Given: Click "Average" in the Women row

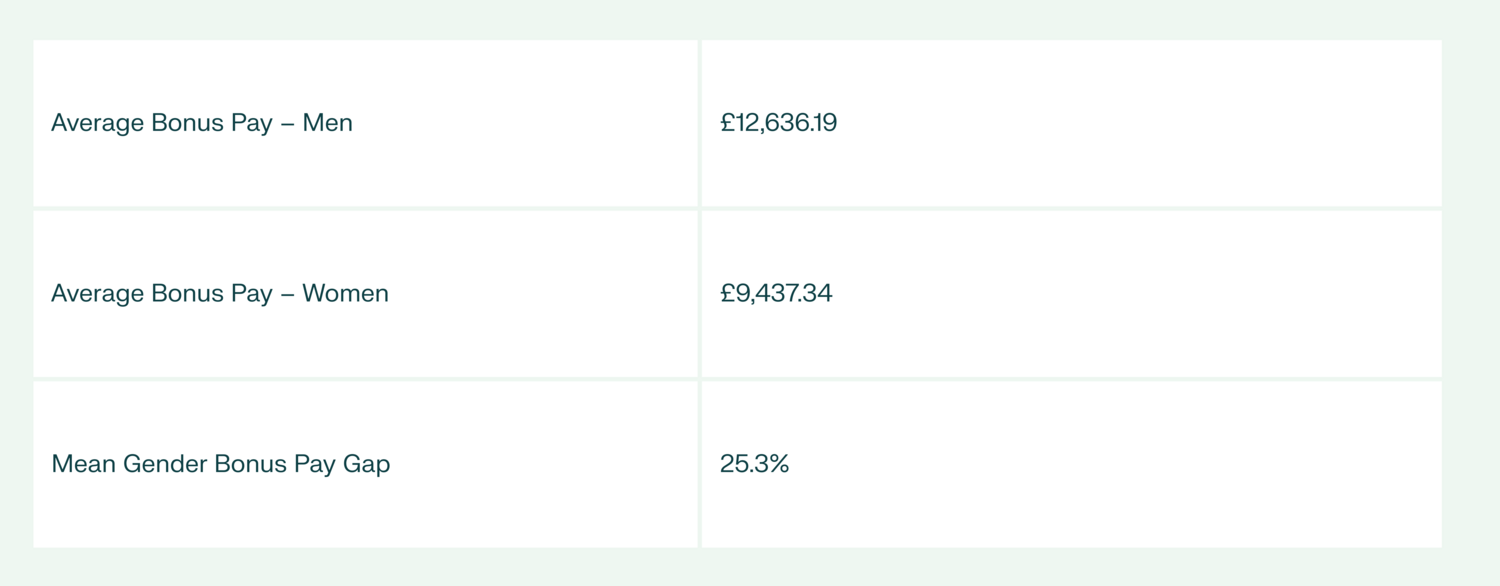Looking at the screenshot, I should click(97, 293).
